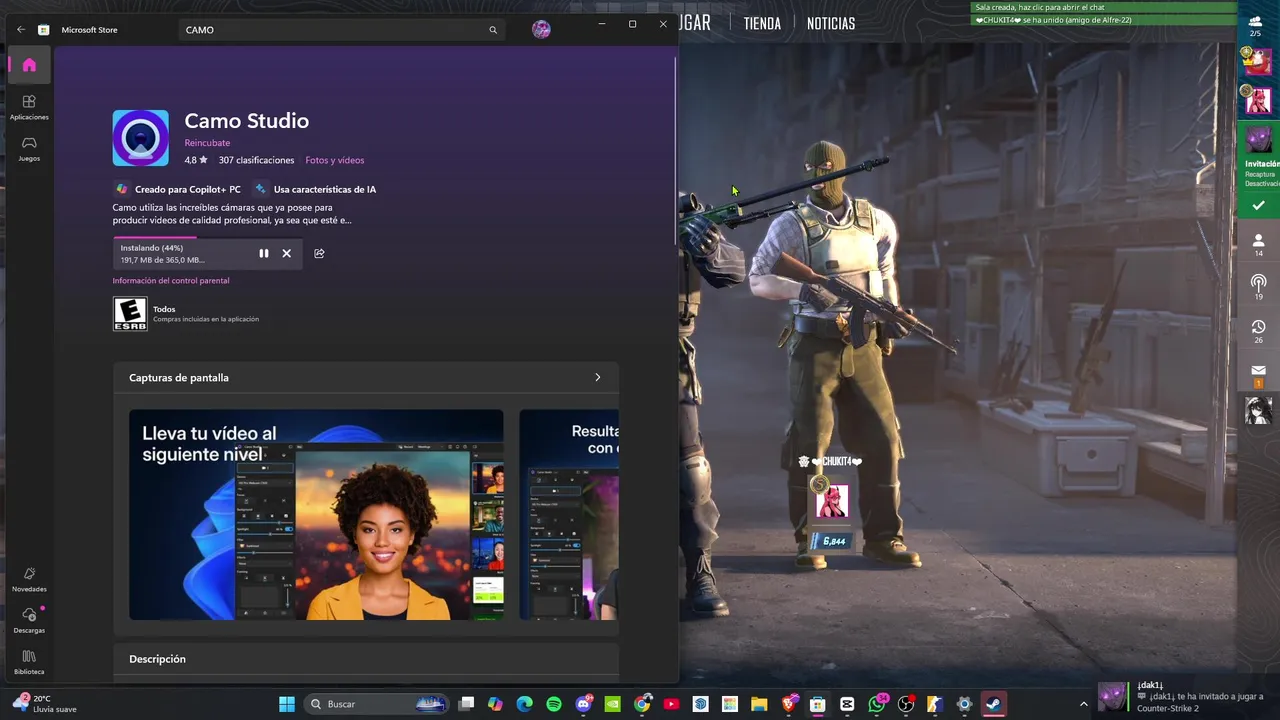
Task: Open Información del control parental link
Action: [171, 280]
